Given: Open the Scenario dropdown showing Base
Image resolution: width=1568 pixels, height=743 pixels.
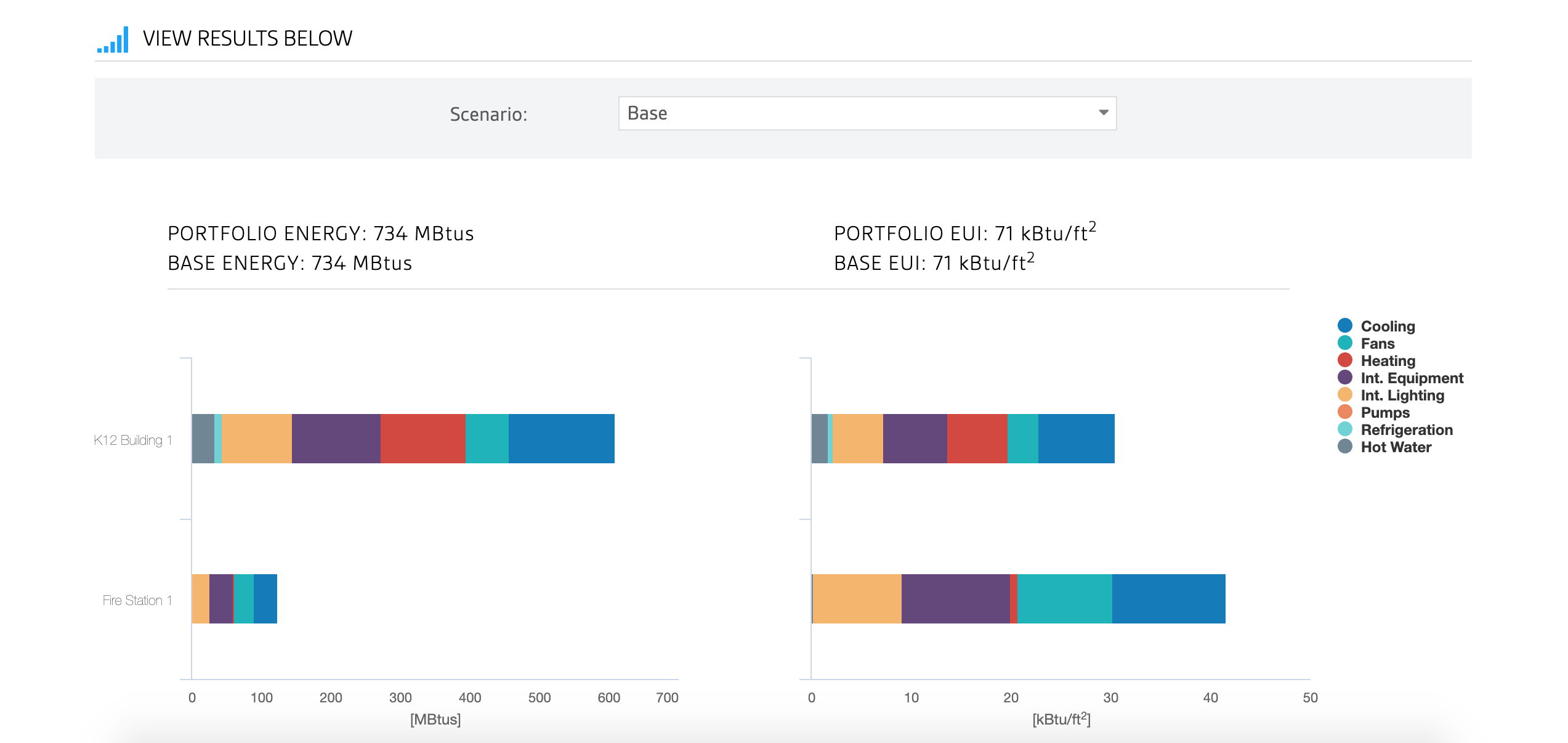Looking at the screenshot, I should pyautogui.click(x=867, y=113).
